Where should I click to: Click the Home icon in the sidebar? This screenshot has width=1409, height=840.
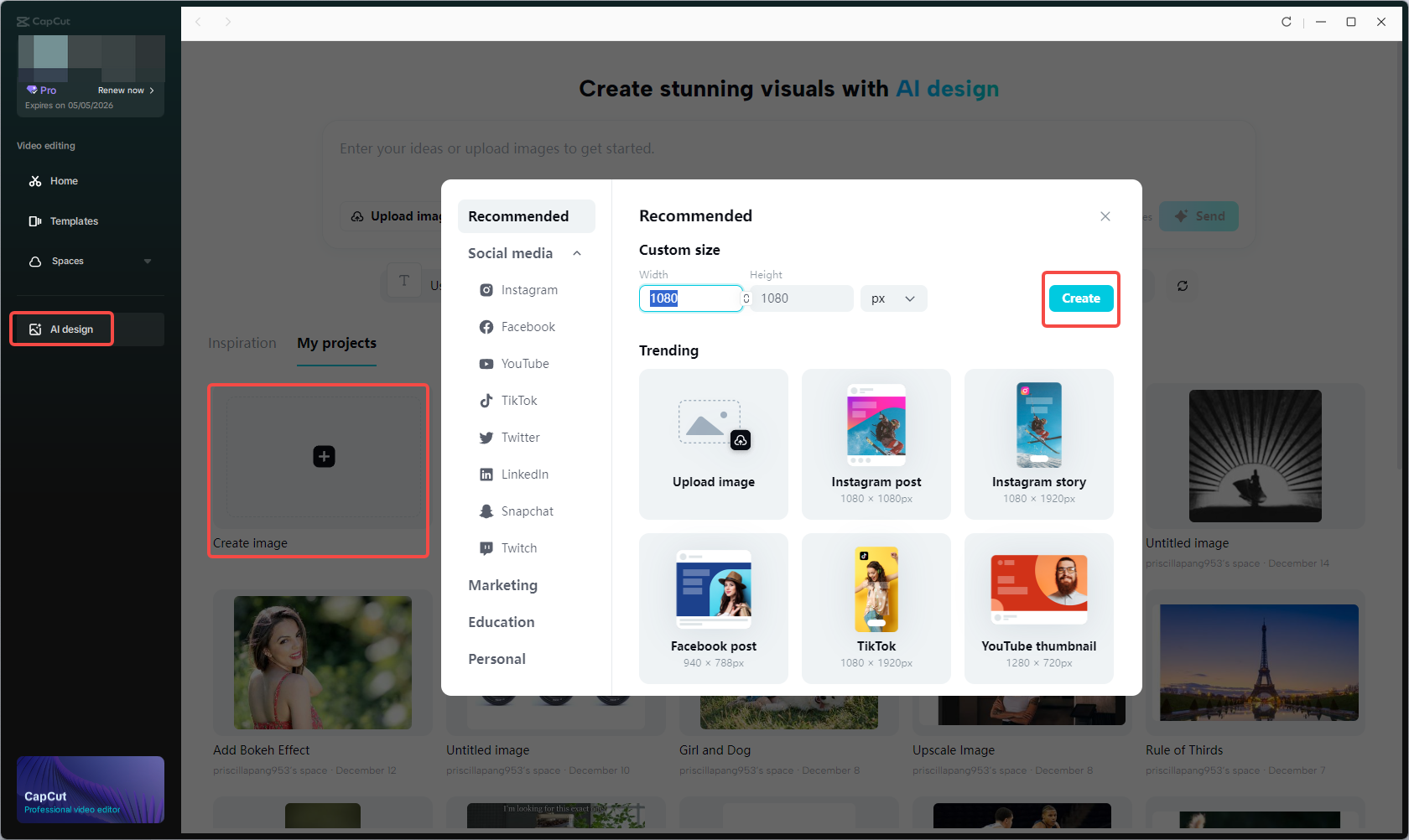coord(36,180)
